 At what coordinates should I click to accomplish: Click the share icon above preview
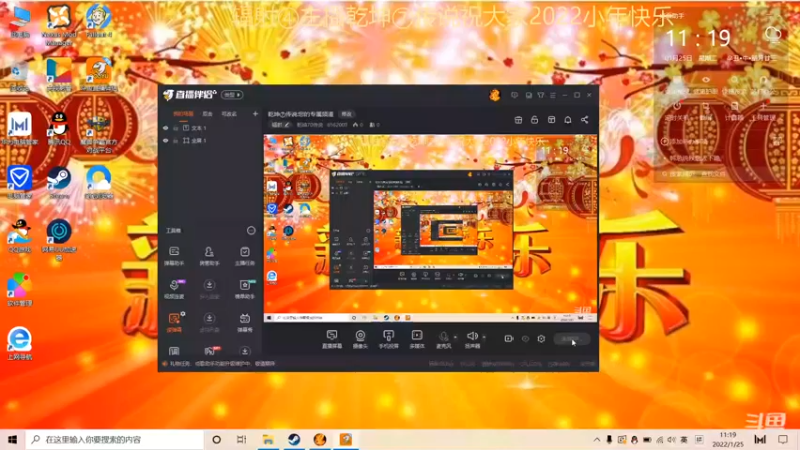point(585,120)
